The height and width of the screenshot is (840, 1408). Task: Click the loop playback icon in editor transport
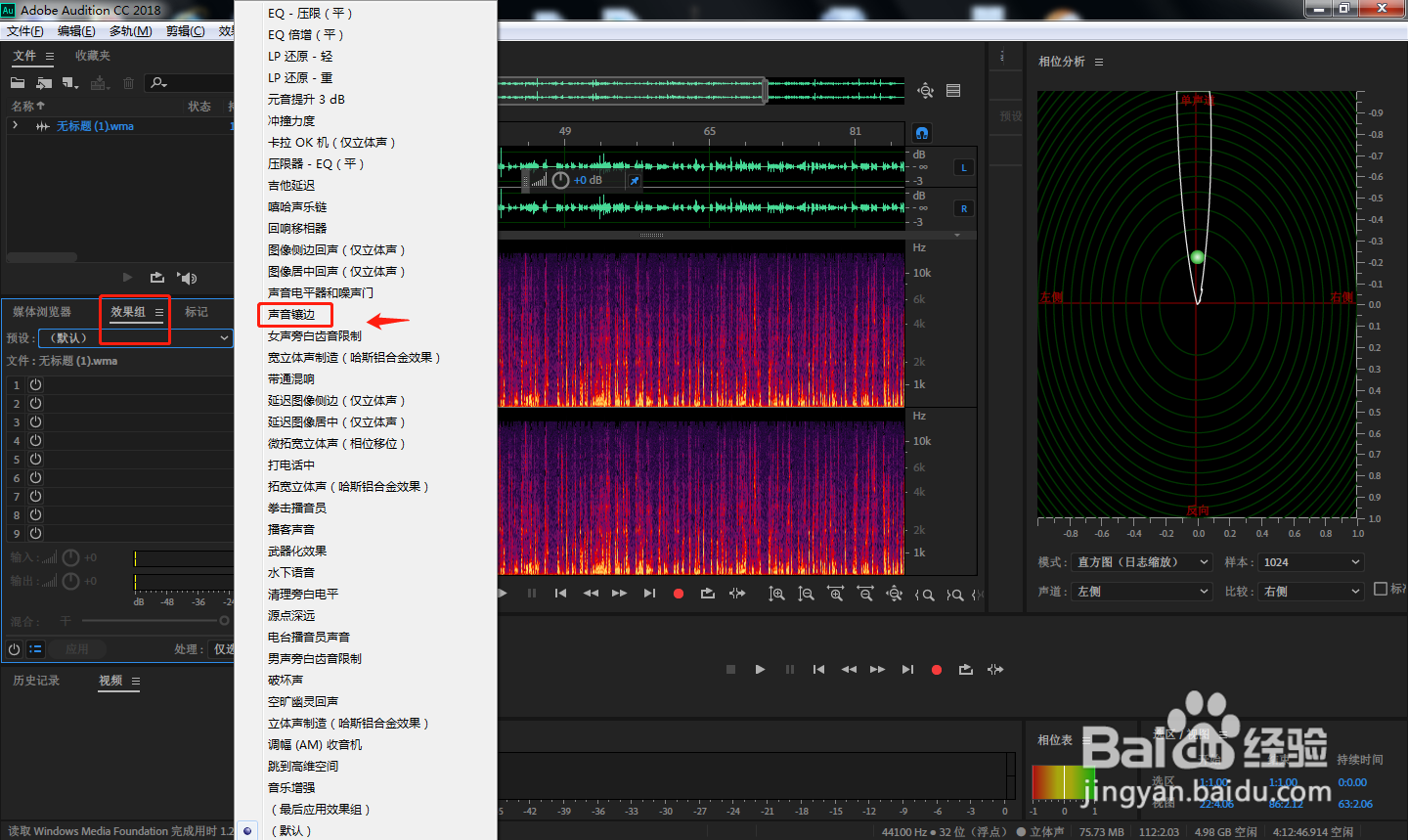[x=708, y=594]
